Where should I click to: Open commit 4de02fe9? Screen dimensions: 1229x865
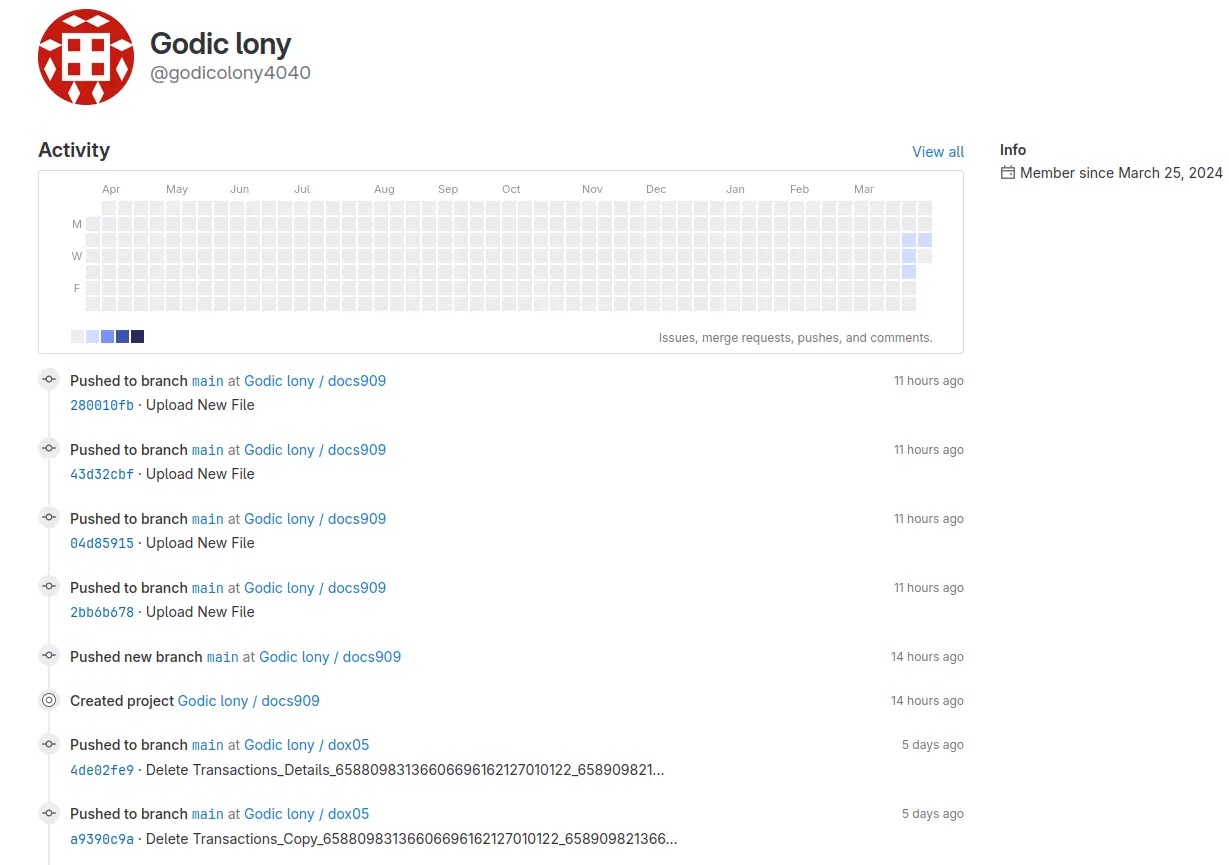[102, 770]
